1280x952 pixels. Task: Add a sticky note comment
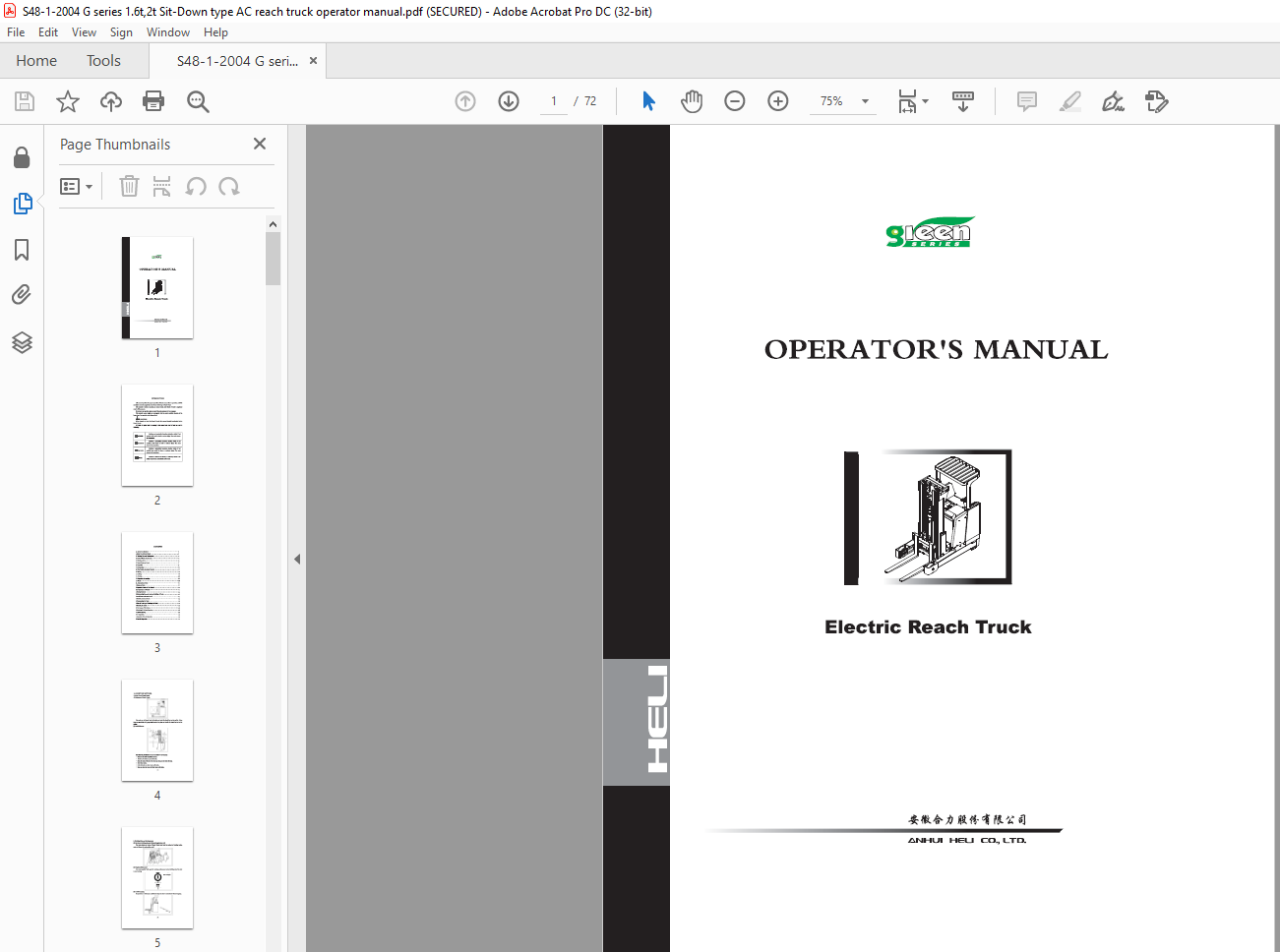[1027, 101]
